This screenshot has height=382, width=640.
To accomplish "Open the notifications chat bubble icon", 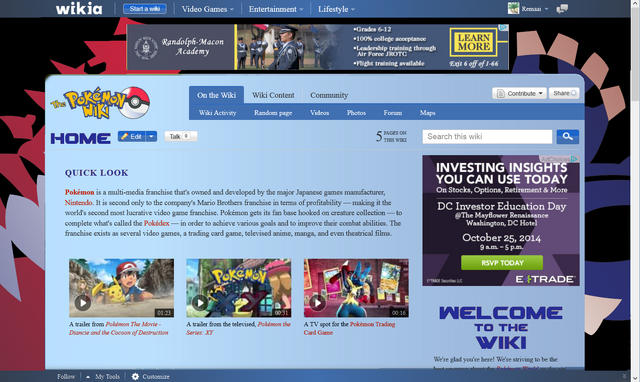I will [562, 9].
